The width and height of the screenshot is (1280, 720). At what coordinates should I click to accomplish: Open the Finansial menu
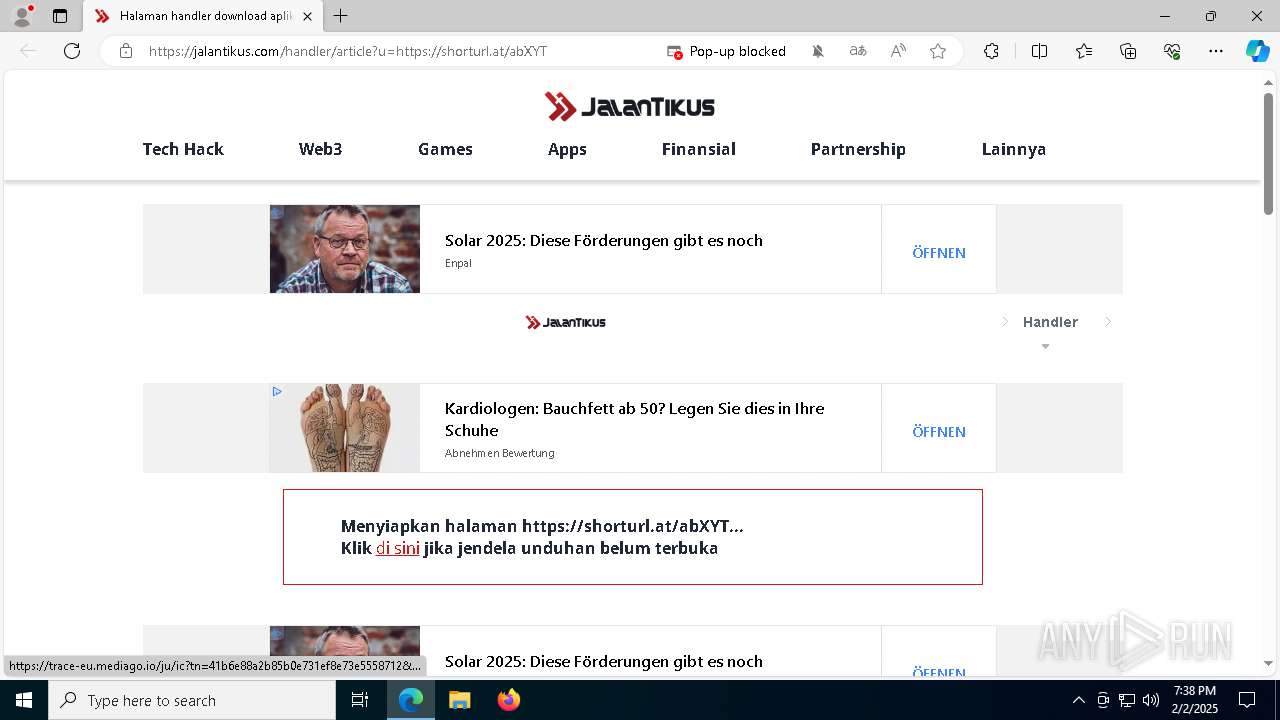[698, 149]
